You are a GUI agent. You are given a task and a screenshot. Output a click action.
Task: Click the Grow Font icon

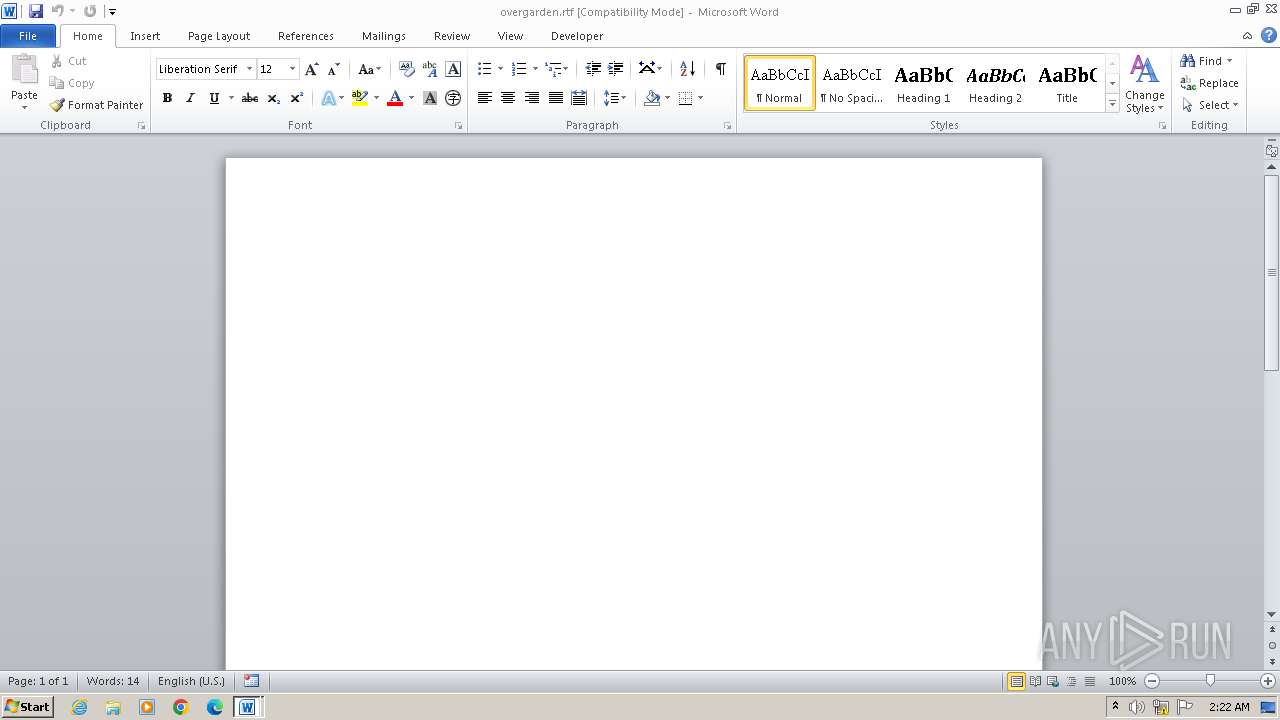click(x=312, y=69)
